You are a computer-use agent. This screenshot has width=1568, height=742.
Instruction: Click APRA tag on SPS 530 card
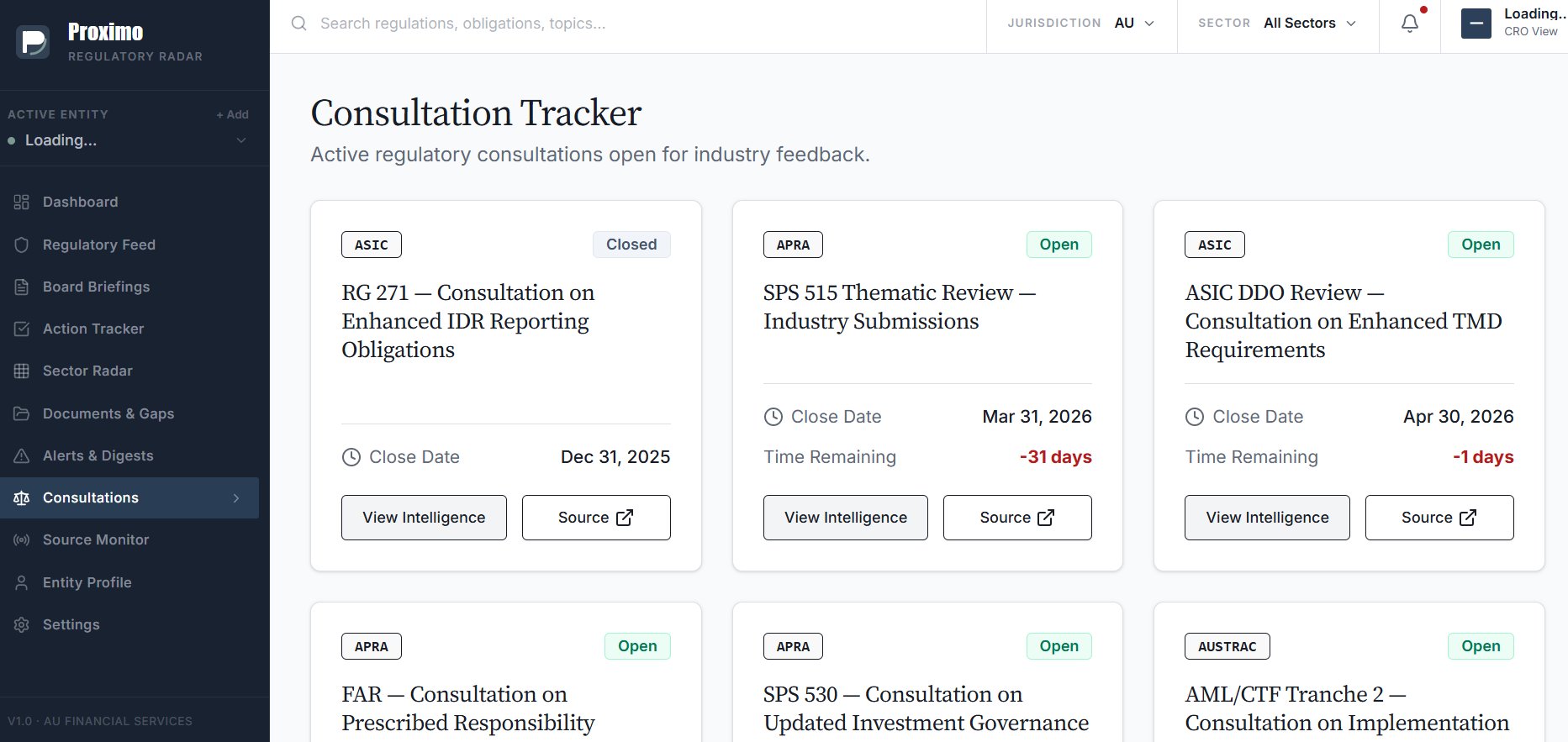tap(793, 646)
